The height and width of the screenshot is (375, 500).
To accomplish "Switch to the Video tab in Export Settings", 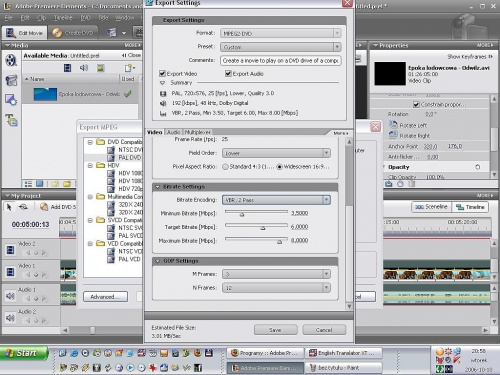I will (x=155, y=132).
